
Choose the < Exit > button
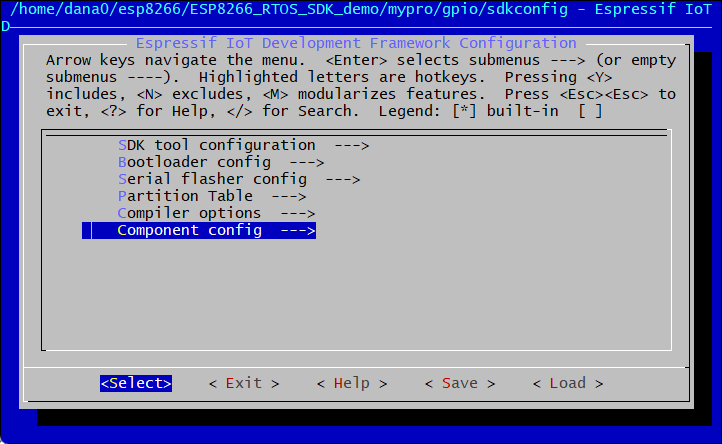(244, 383)
